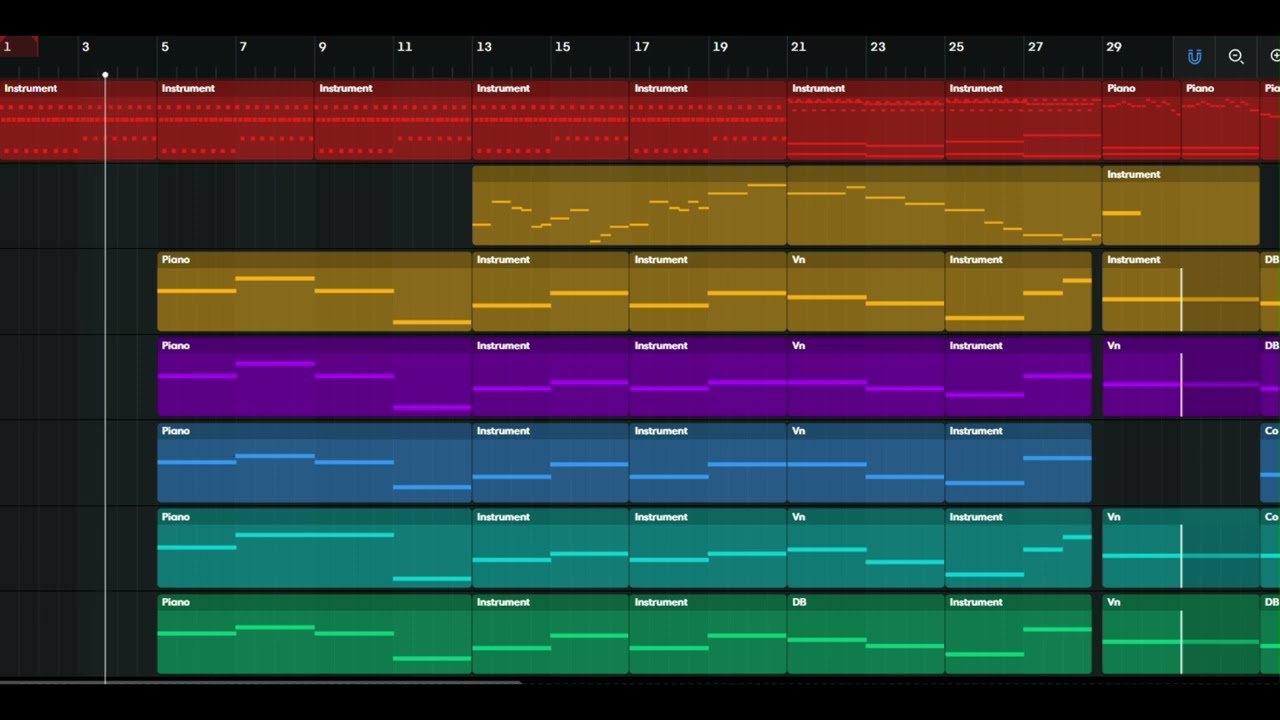1280x720 pixels.
Task: Select yellow track Vn clip at bar 21
Action: (x=866, y=292)
